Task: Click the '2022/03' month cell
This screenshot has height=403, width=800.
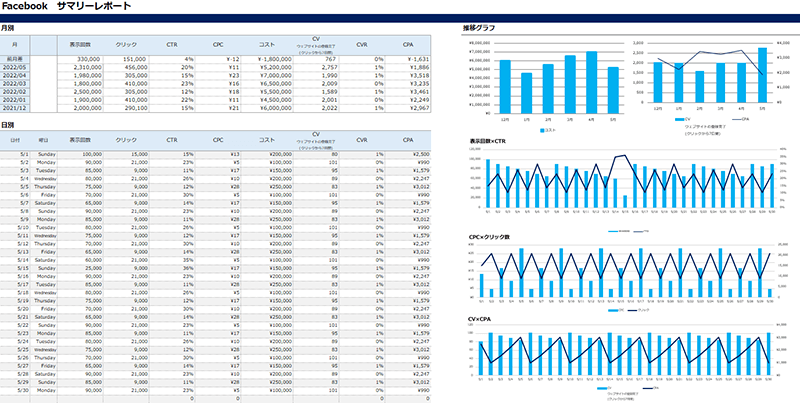Action: tap(15, 84)
